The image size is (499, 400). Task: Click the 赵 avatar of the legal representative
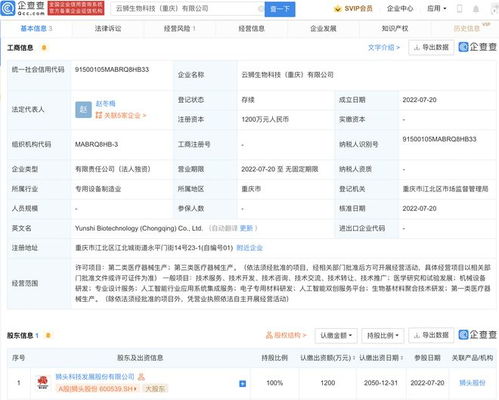click(83, 110)
